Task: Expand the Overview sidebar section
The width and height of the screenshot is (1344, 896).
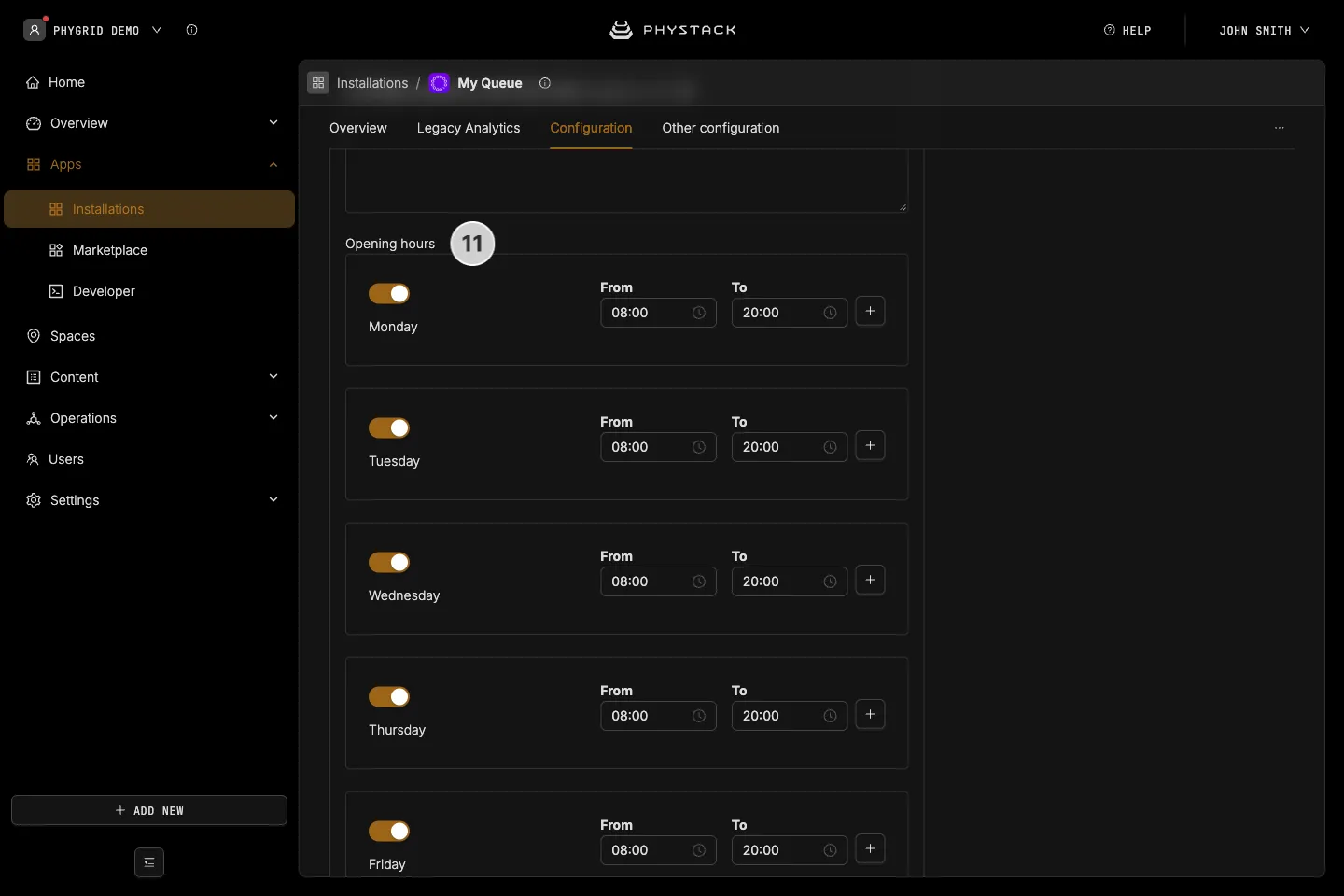Action: [x=149, y=123]
